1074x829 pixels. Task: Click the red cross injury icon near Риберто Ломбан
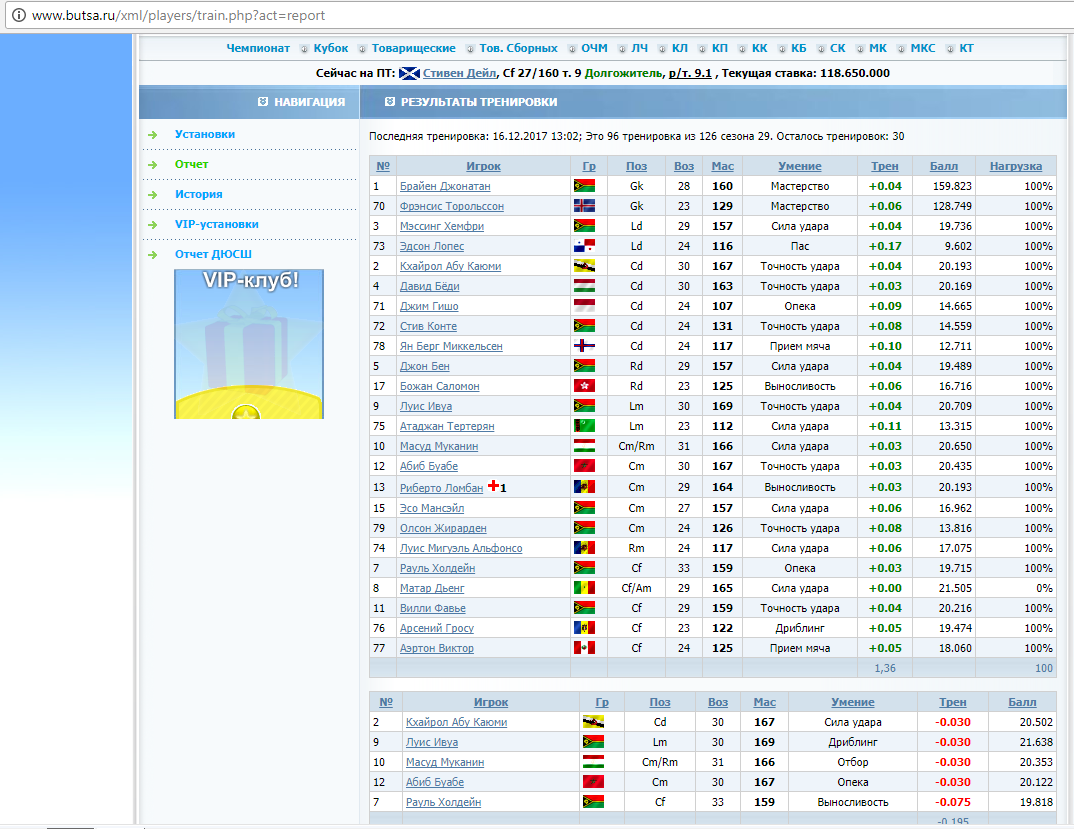493,486
